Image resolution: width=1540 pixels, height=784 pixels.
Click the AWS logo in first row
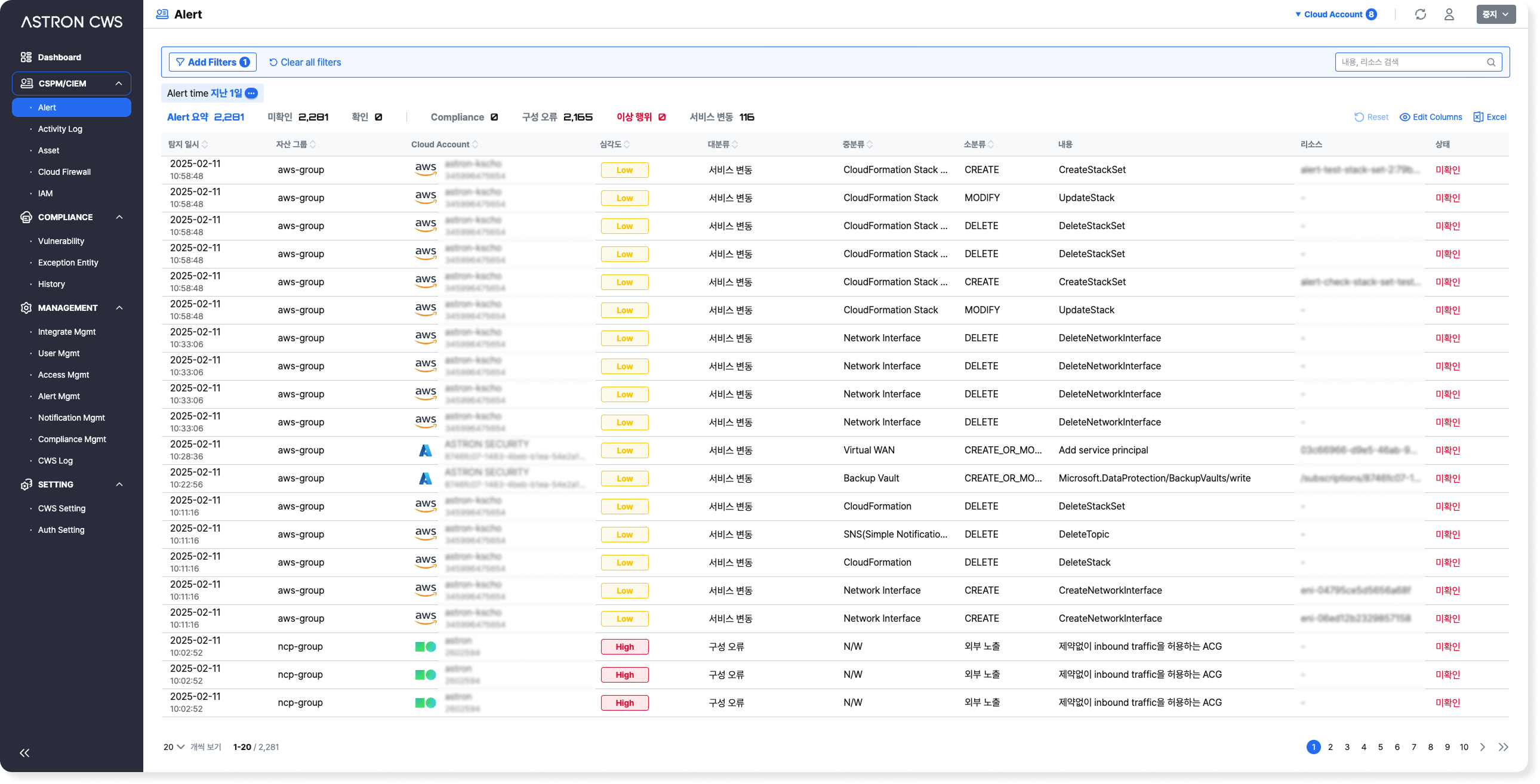coord(425,169)
